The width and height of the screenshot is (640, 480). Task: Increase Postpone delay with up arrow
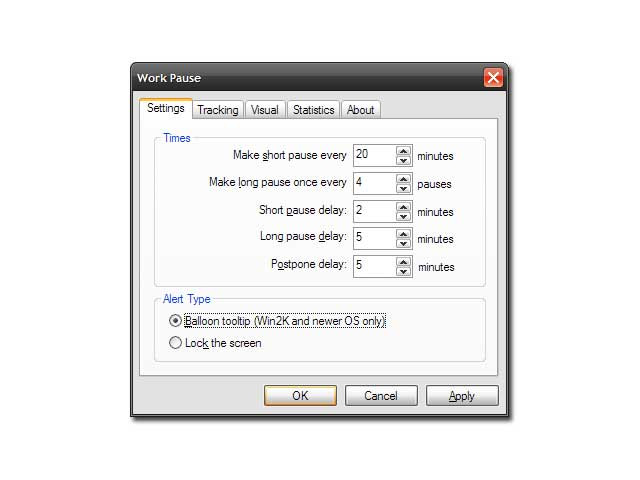[403, 262]
